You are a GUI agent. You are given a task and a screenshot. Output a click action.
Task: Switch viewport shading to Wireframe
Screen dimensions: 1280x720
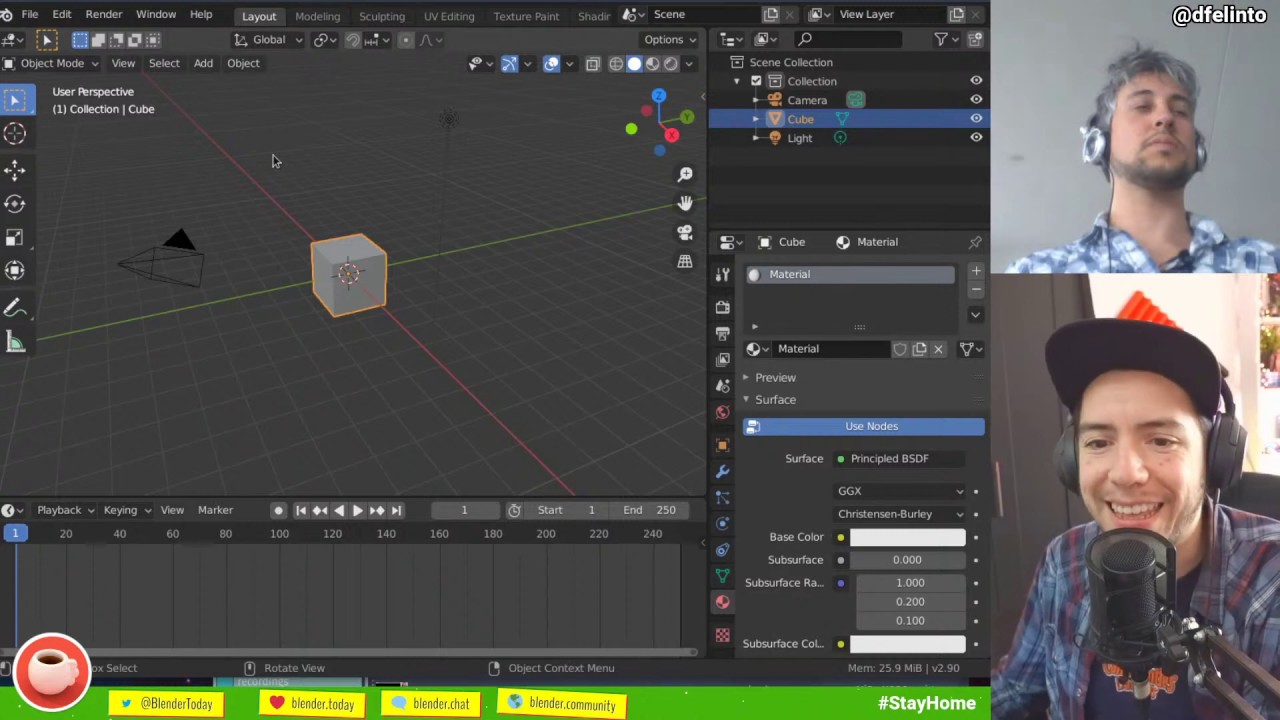click(x=616, y=64)
